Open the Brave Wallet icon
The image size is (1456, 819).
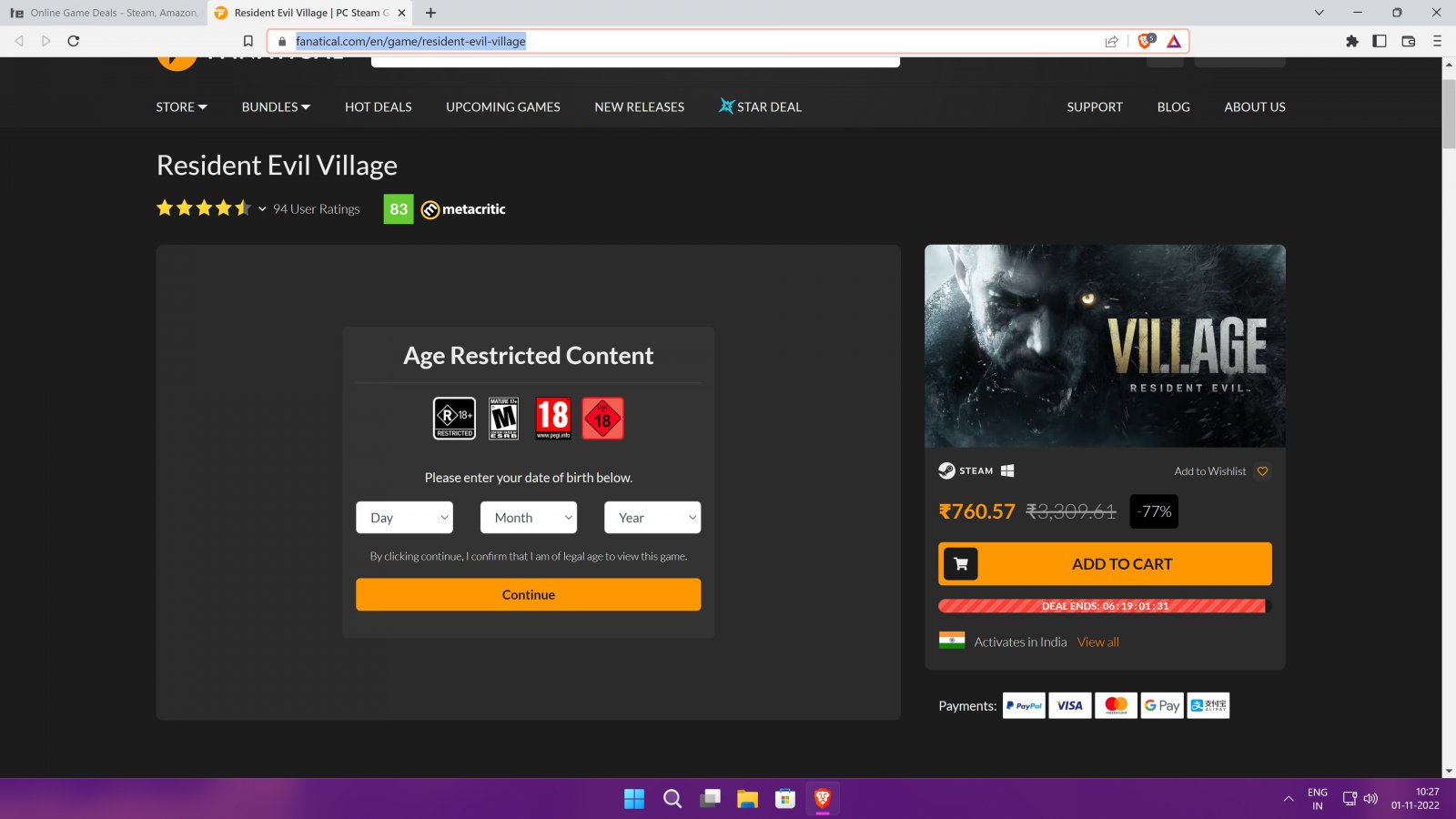tap(1409, 41)
